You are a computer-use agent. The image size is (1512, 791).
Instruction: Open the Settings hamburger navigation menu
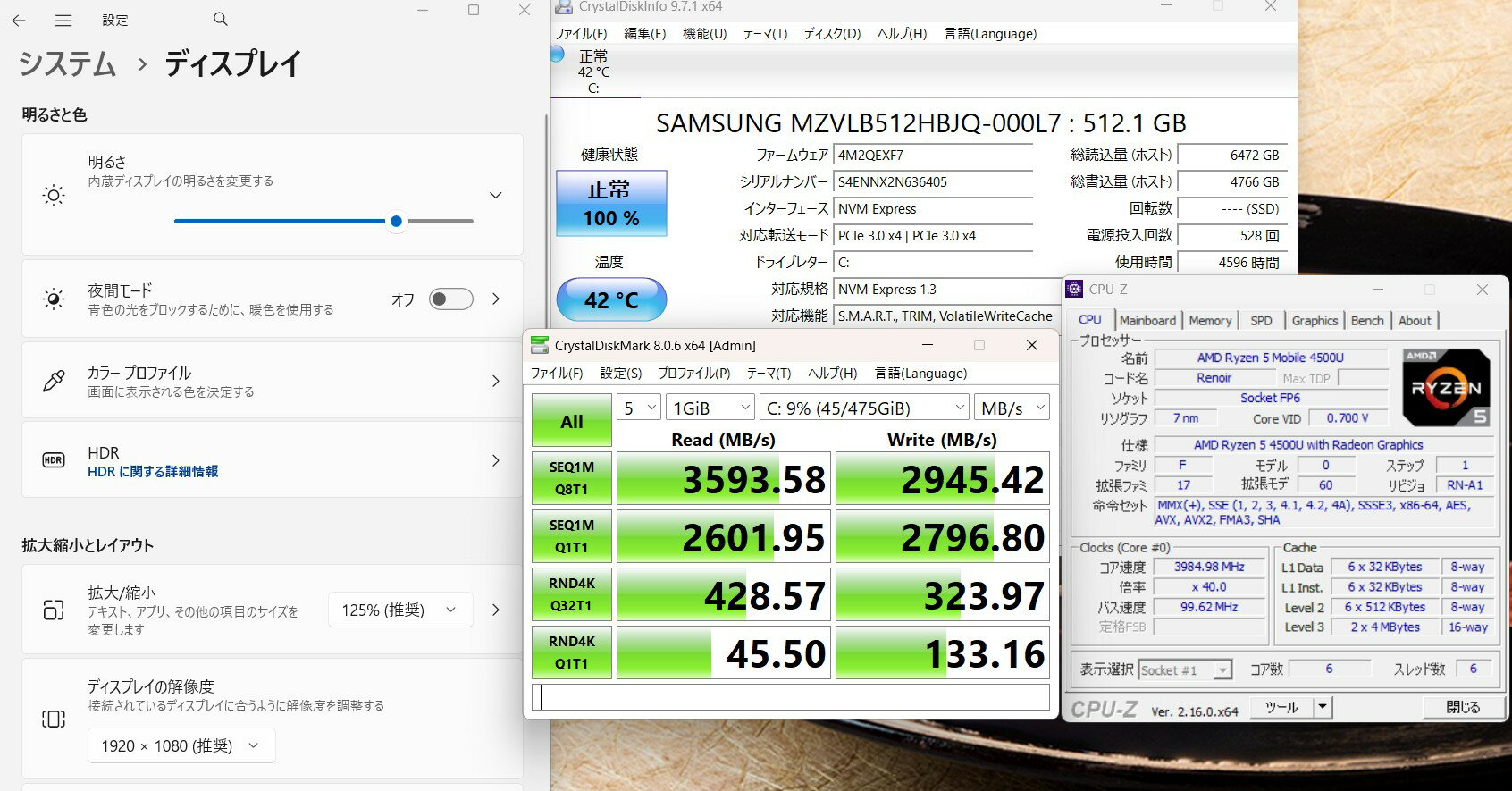click(63, 20)
